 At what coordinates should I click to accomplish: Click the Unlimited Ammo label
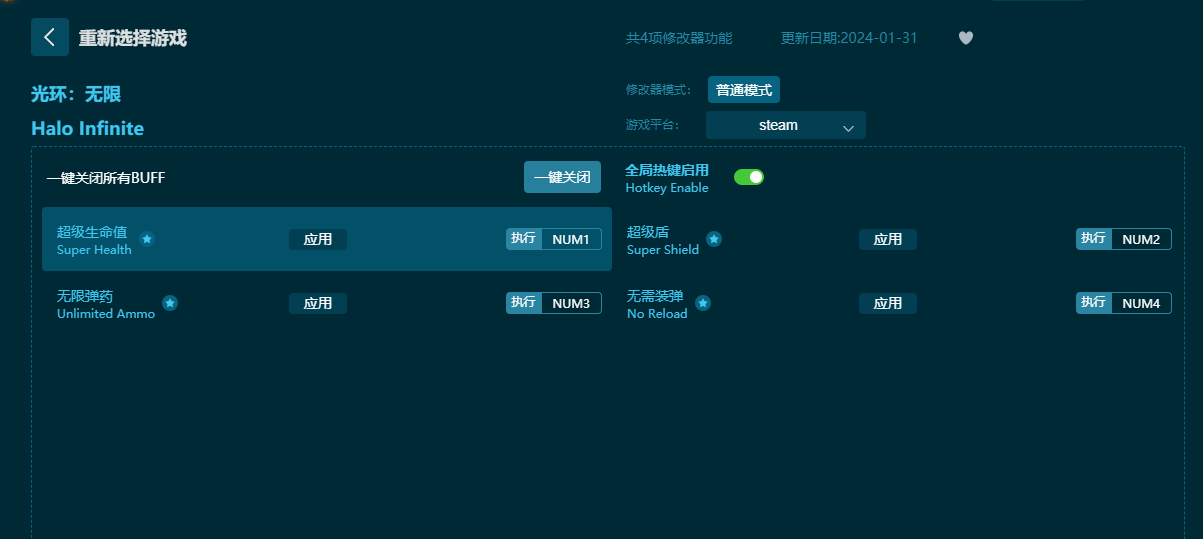[106, 314]
